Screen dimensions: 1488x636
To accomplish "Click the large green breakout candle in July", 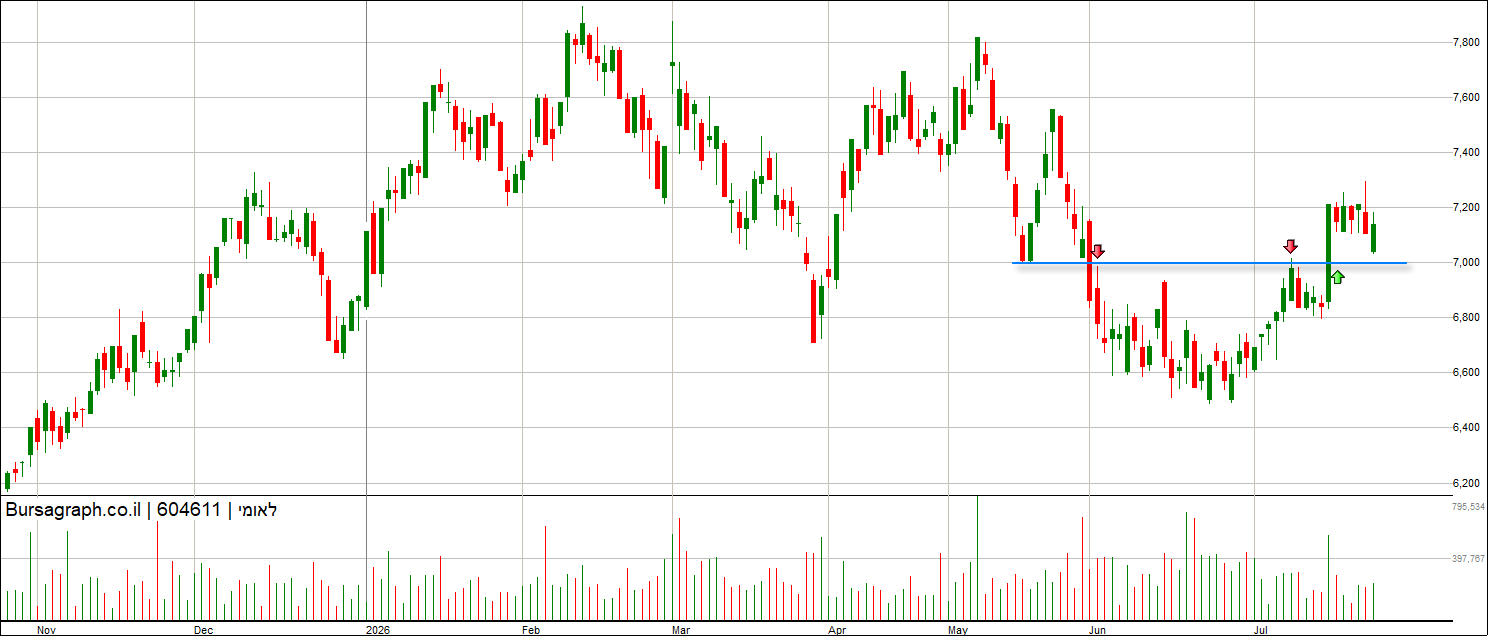I will point(1329,253).
